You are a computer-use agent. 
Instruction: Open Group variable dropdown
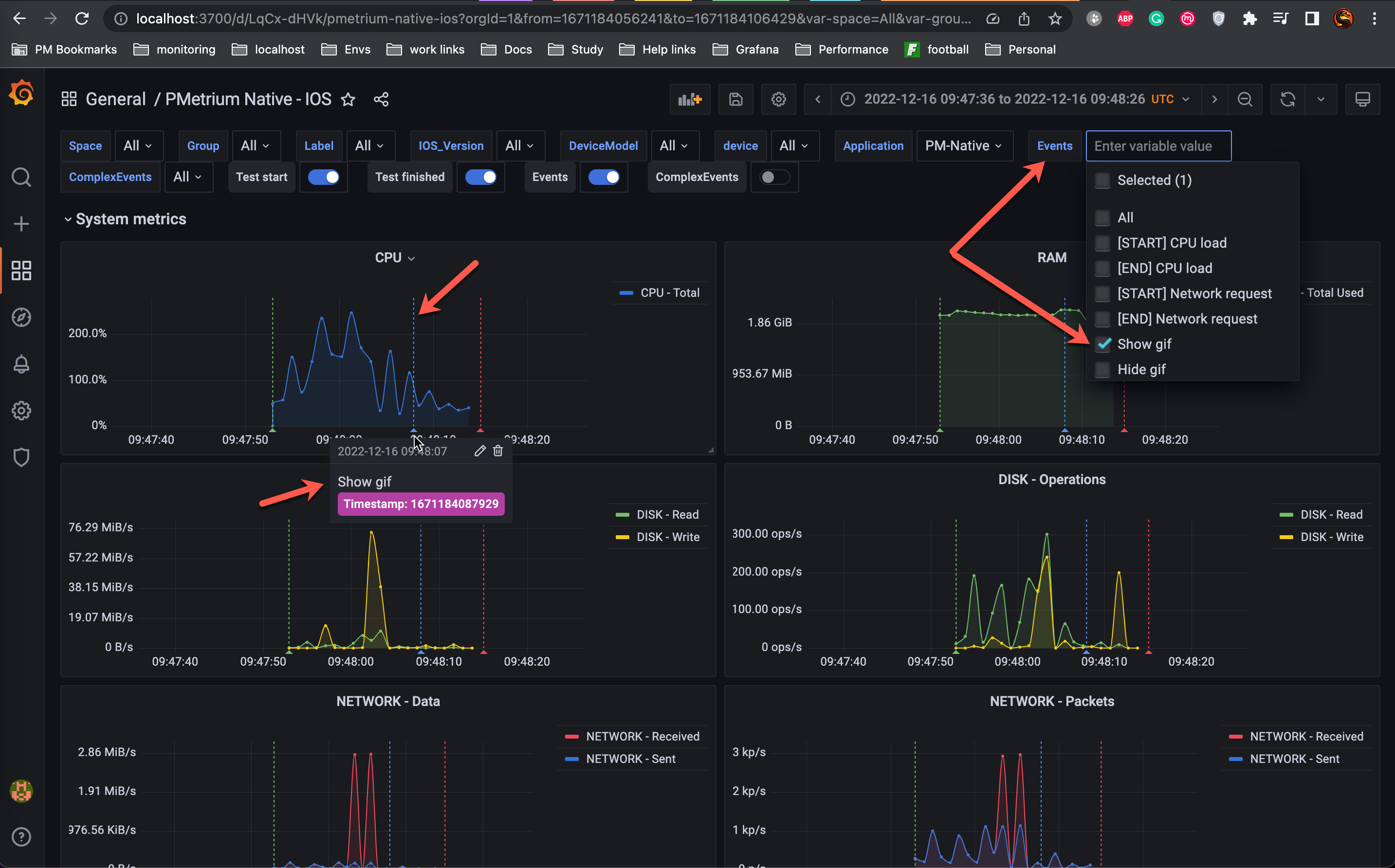256,146
